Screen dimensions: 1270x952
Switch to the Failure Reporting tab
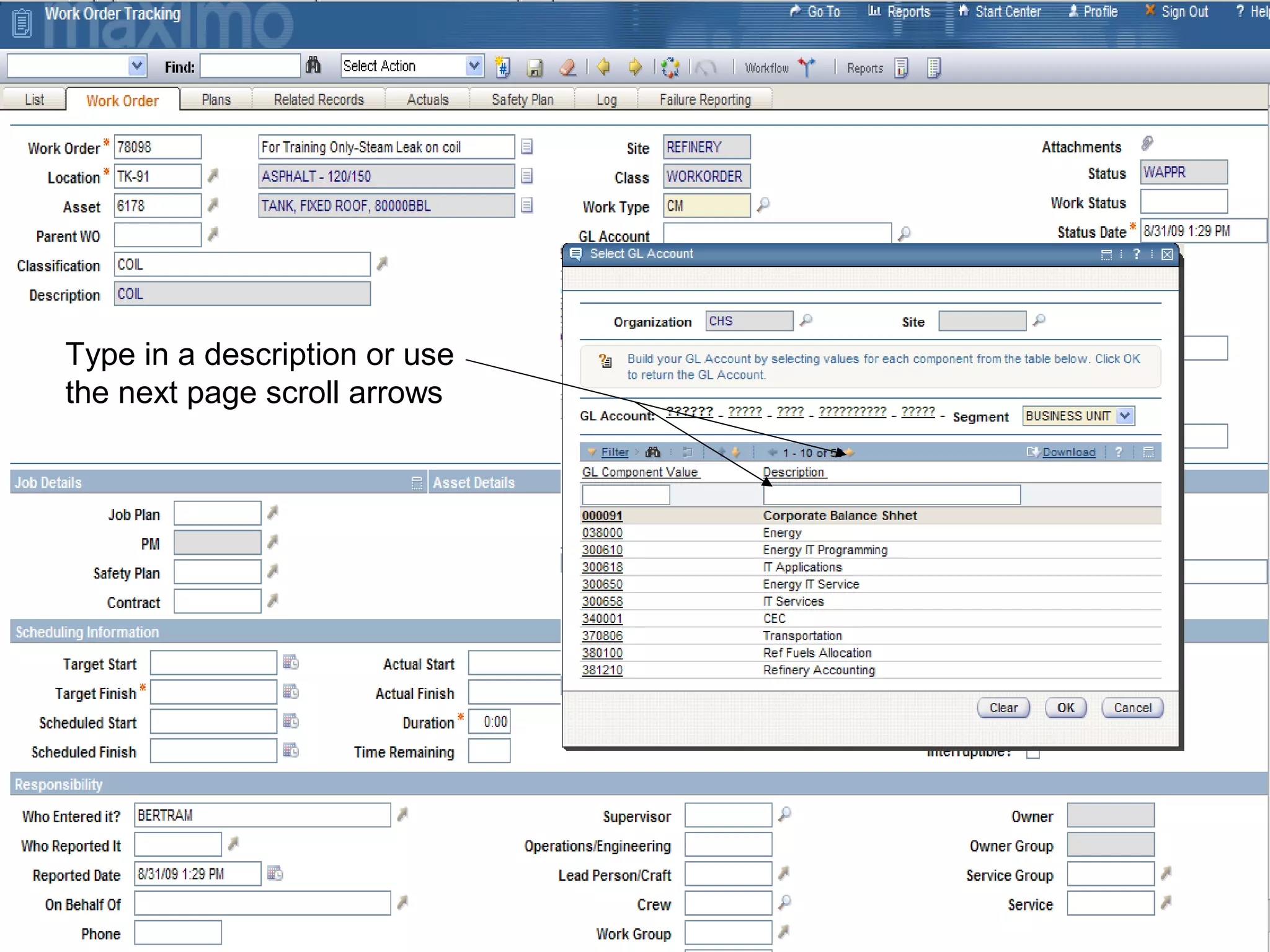[x=704, y=100]
